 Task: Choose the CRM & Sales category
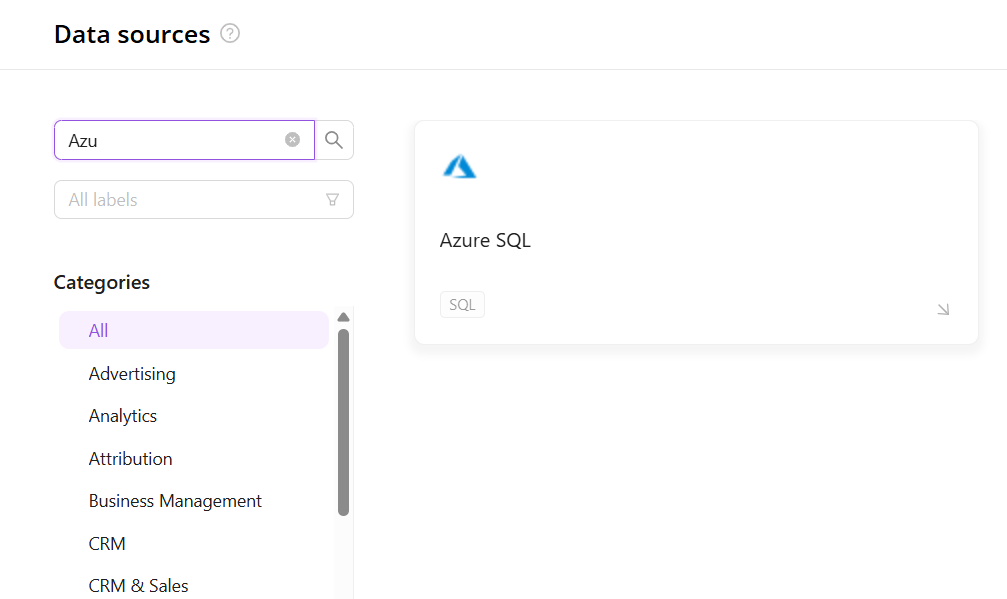coord(138,586)
